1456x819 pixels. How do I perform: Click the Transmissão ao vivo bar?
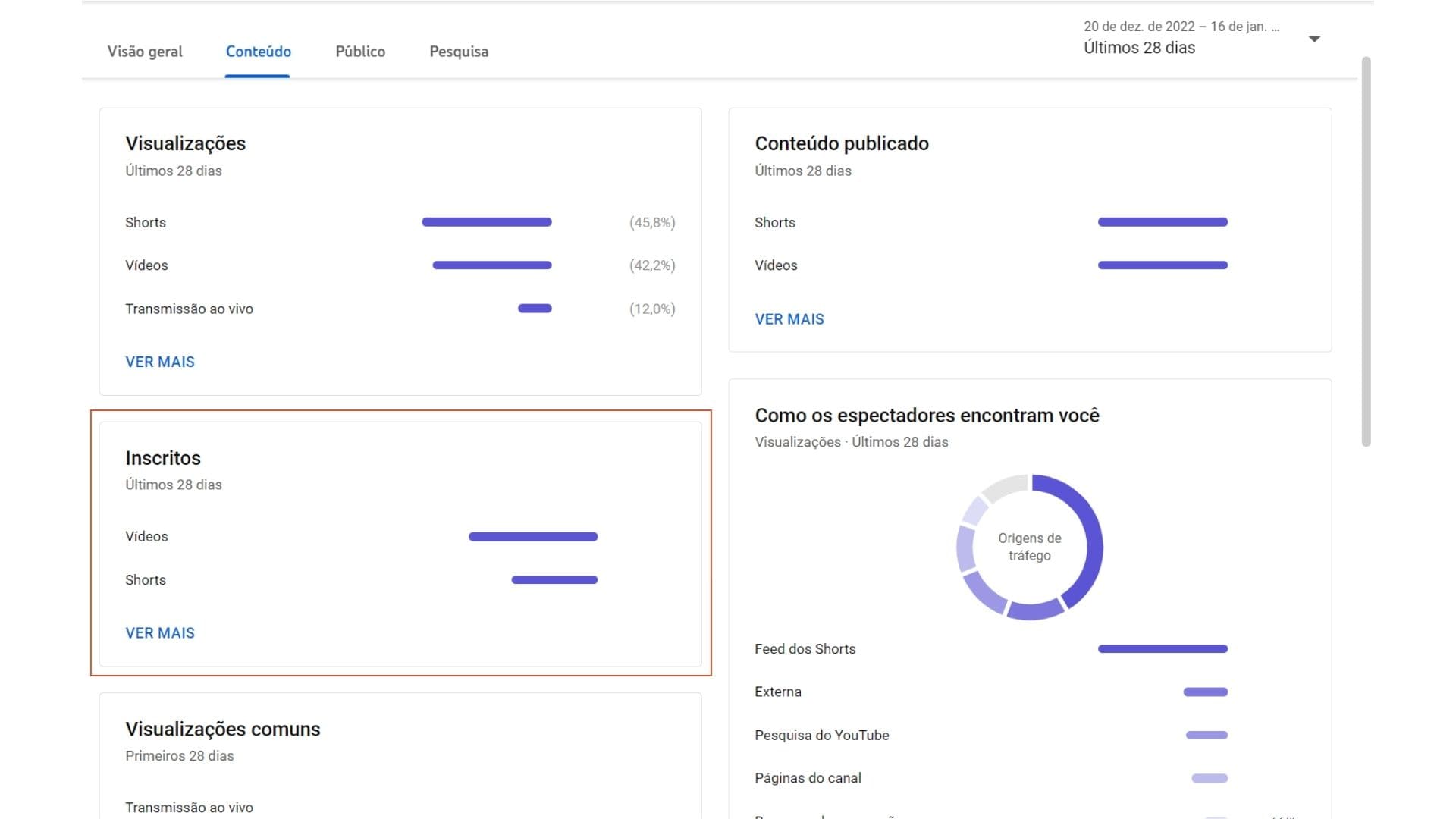535,309
